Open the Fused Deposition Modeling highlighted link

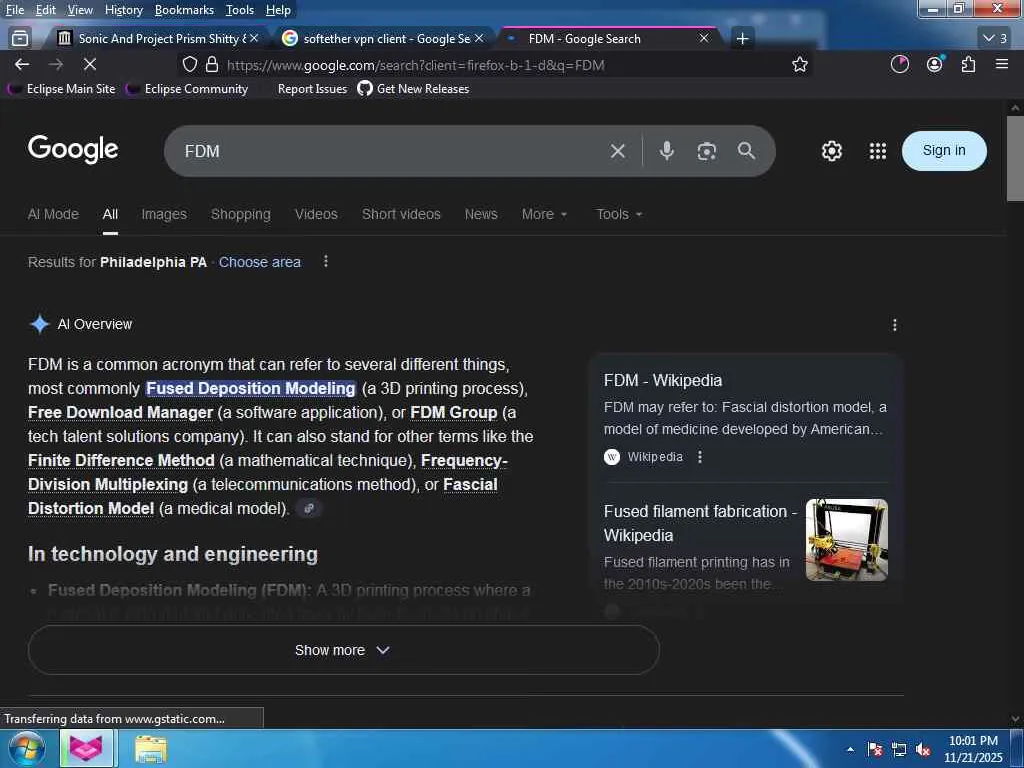tap(251, 389)
